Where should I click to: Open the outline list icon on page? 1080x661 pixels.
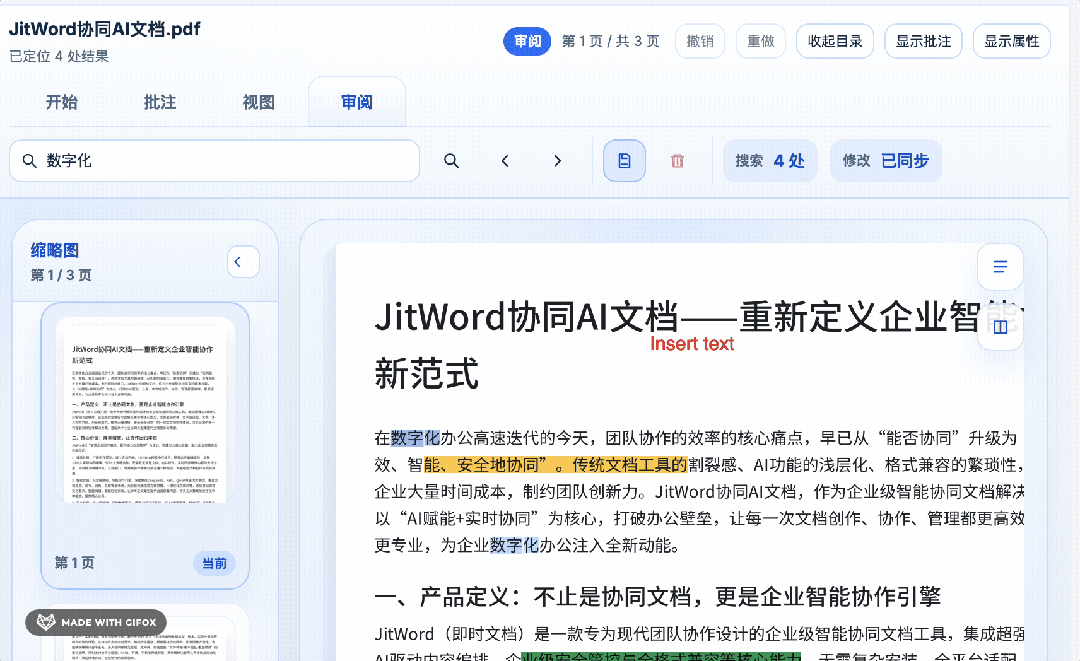1000,266
